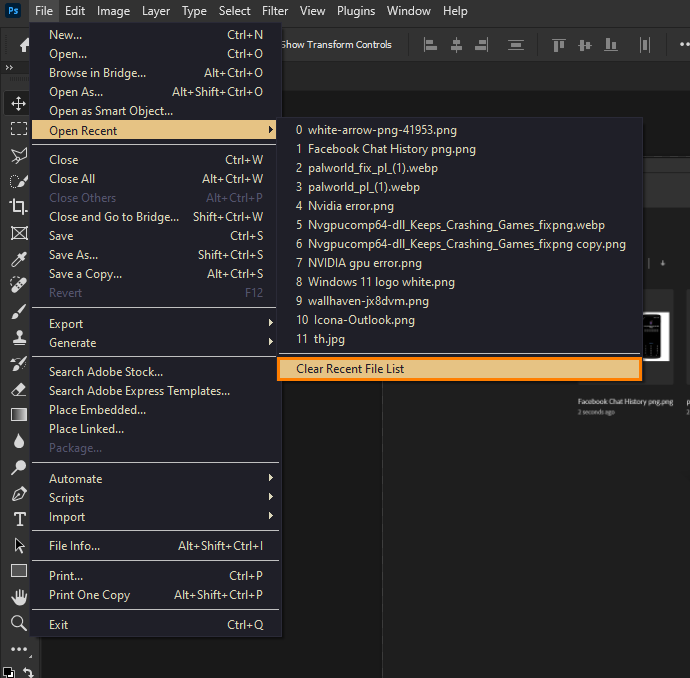Image resolution: width=690 pixels, height=678 pixels.
Task: Choose Search Adobe Stock... entry
Action: pyautogui.click(x=154, y=372)
